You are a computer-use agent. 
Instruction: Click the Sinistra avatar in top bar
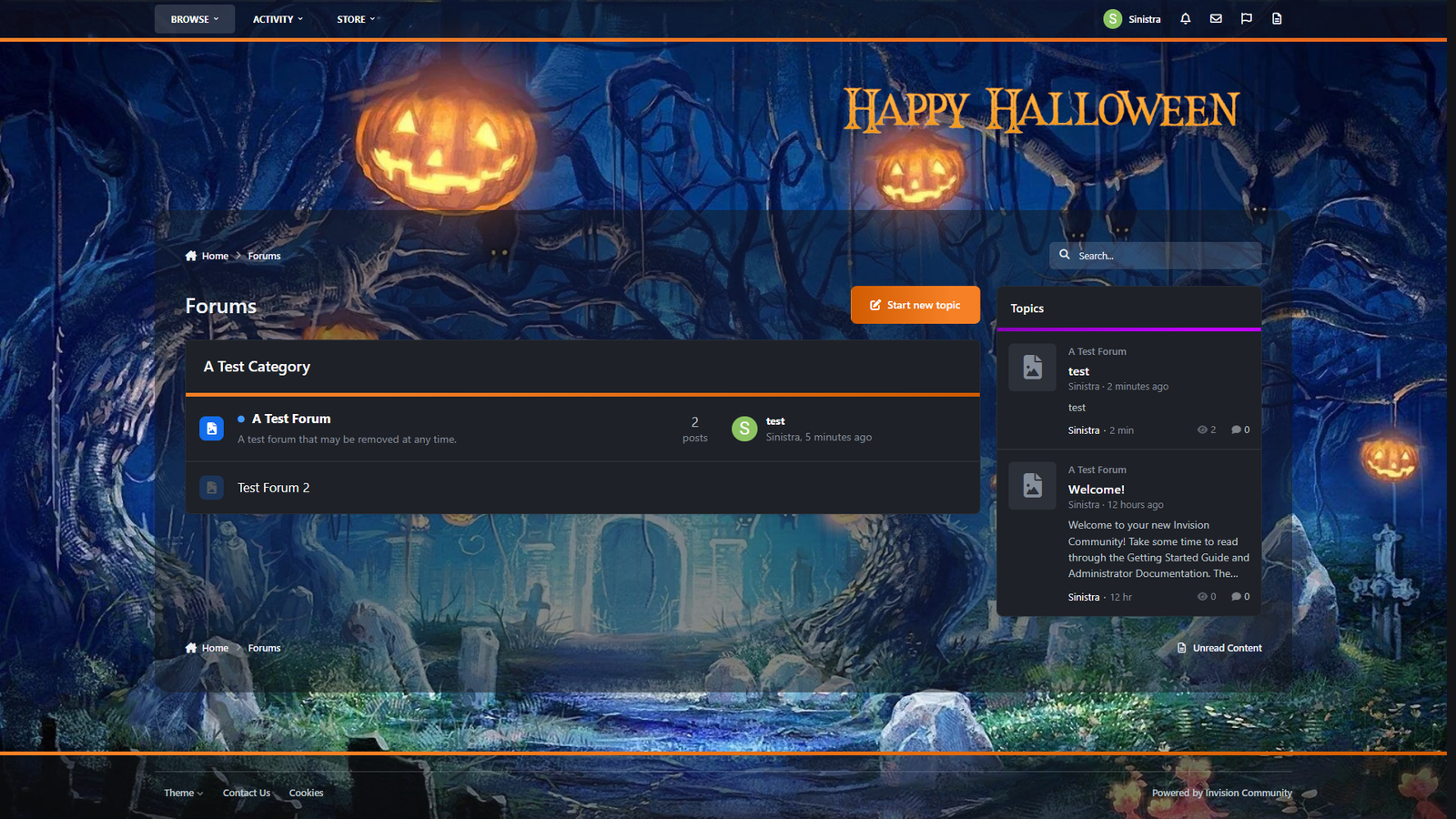[x=1112, y=19]
